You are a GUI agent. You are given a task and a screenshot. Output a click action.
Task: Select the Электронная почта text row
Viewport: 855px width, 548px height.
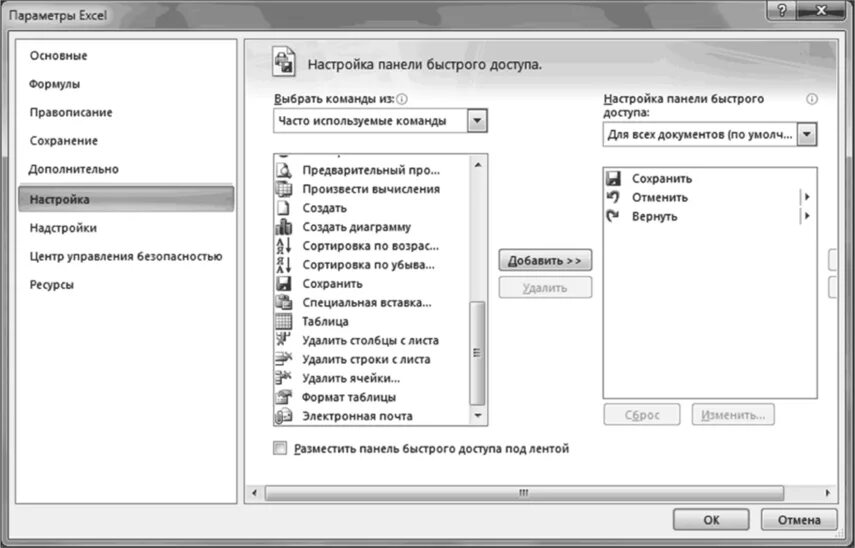(x=357, y=416)
